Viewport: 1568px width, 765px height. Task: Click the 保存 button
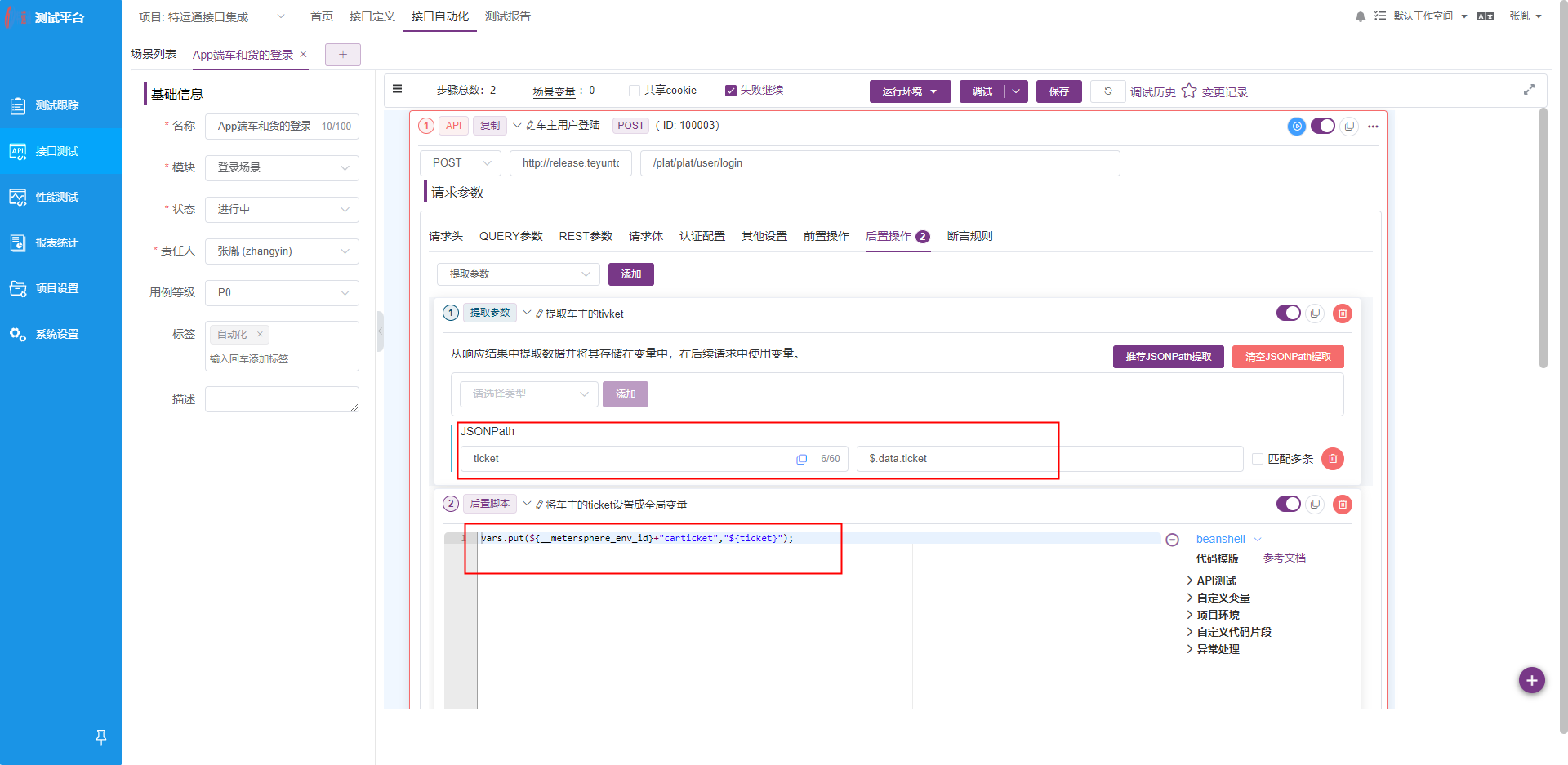(1059, 91)
